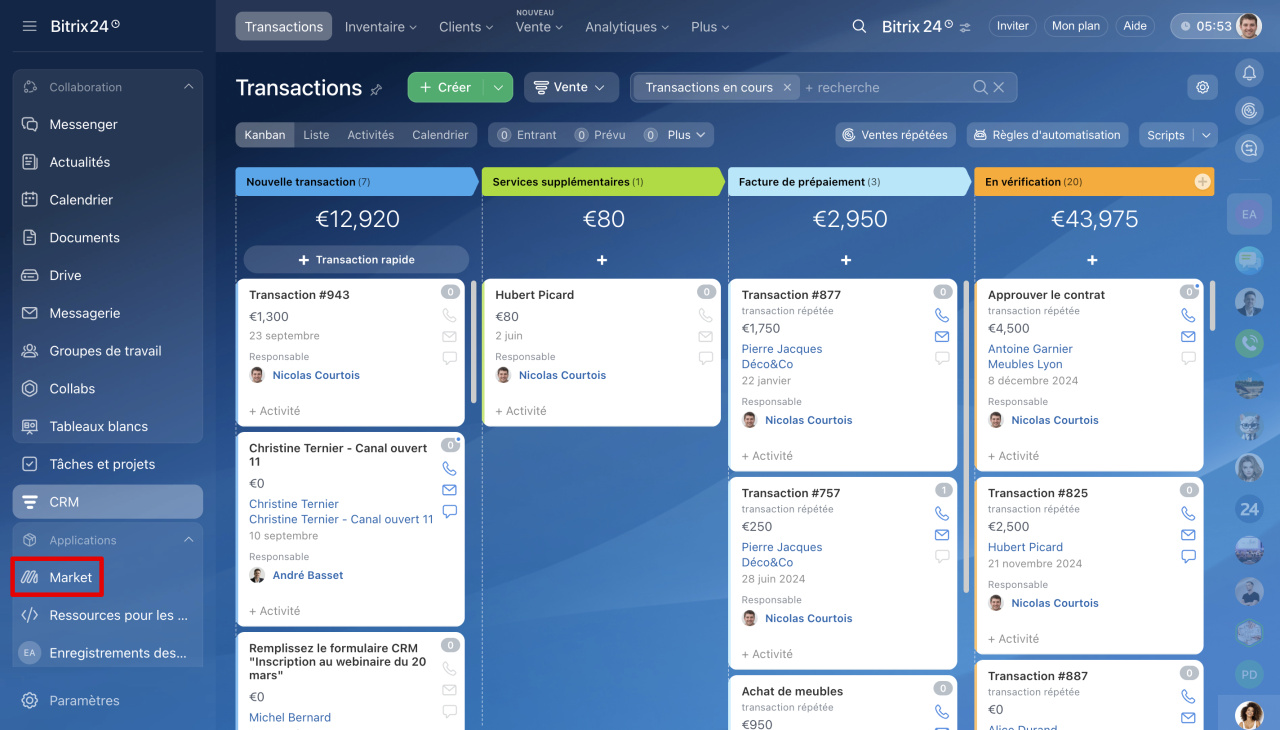Image resolution: width=1280 pixels, height=730 pixels.
Task: Click the Transaction rapide button
Action: 356,260
